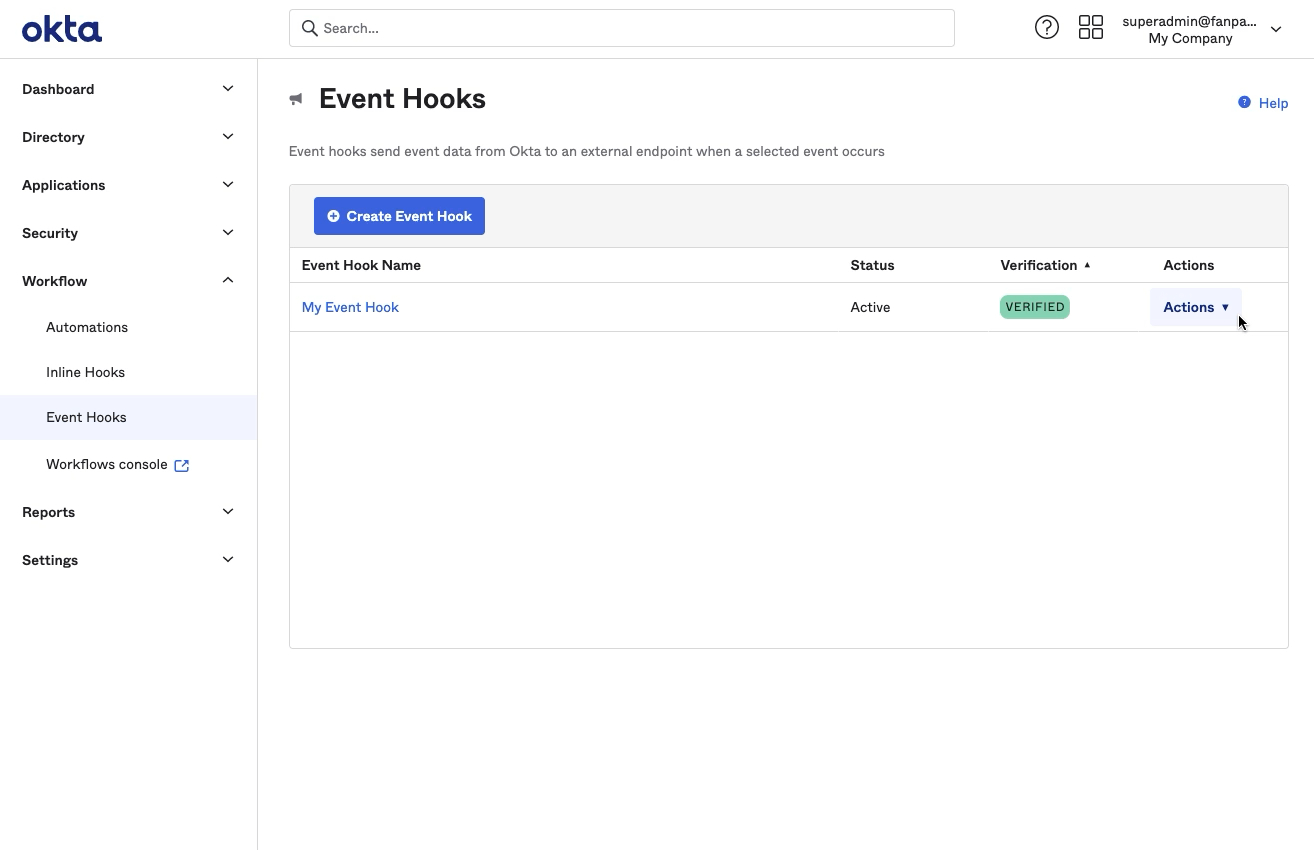Expand the Dashboard section
This screenshot has height=850, width=1314.
(x=228, y=89)
